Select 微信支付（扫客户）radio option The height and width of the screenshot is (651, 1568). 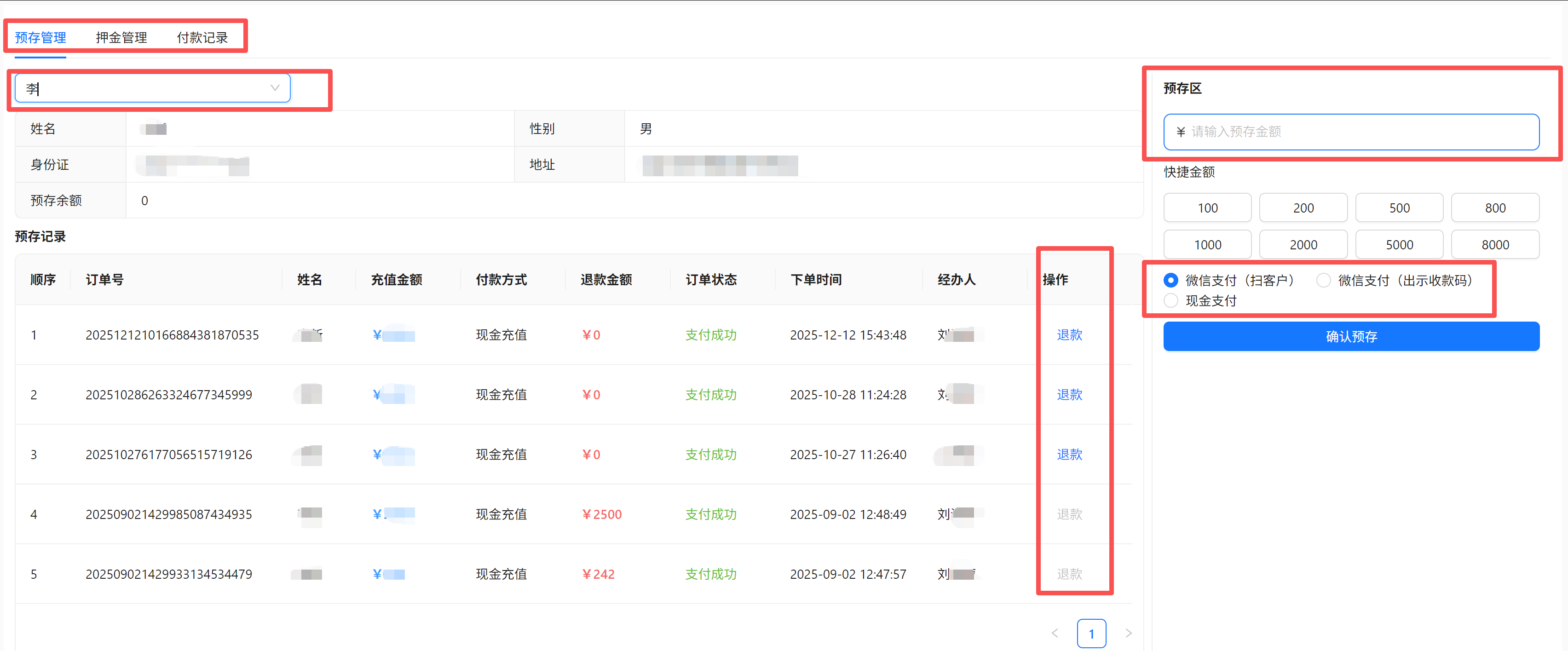click(x=1170, y=280)
